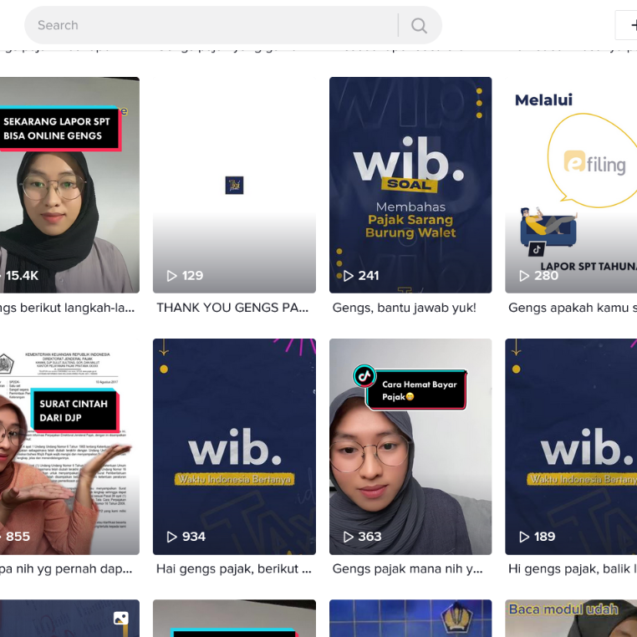Screen dimensions: 637x637
Task: Click the '15.4K' view count
Action: [x=22, y=276]
